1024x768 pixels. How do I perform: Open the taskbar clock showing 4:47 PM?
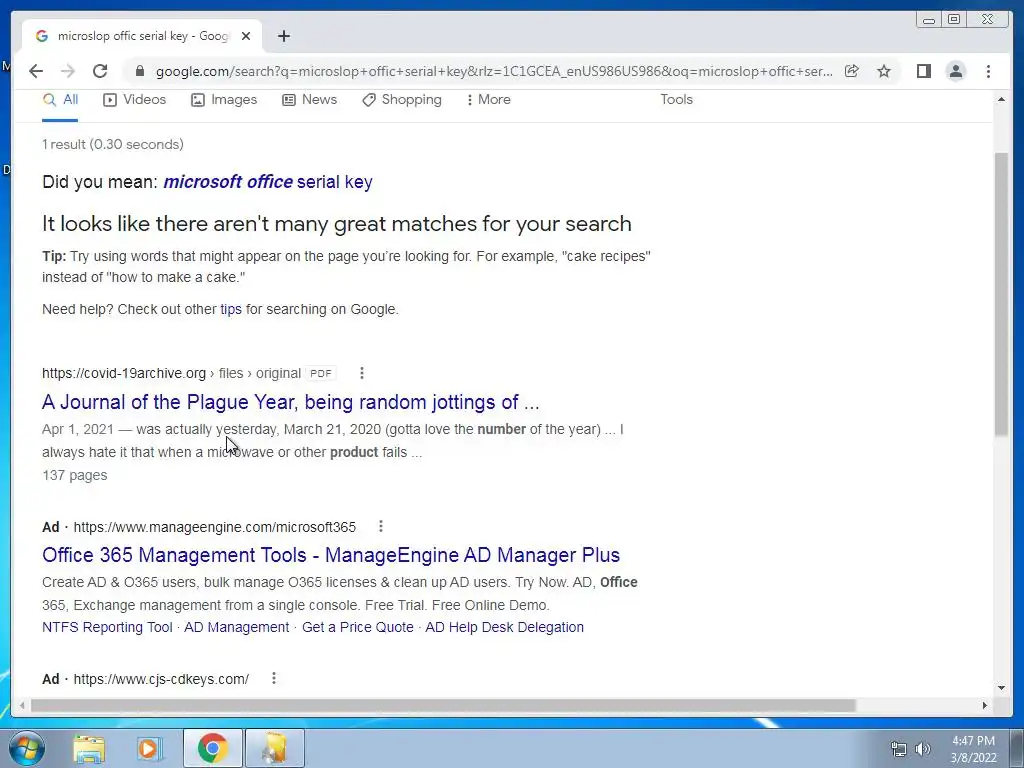click(x=973, y=749)
